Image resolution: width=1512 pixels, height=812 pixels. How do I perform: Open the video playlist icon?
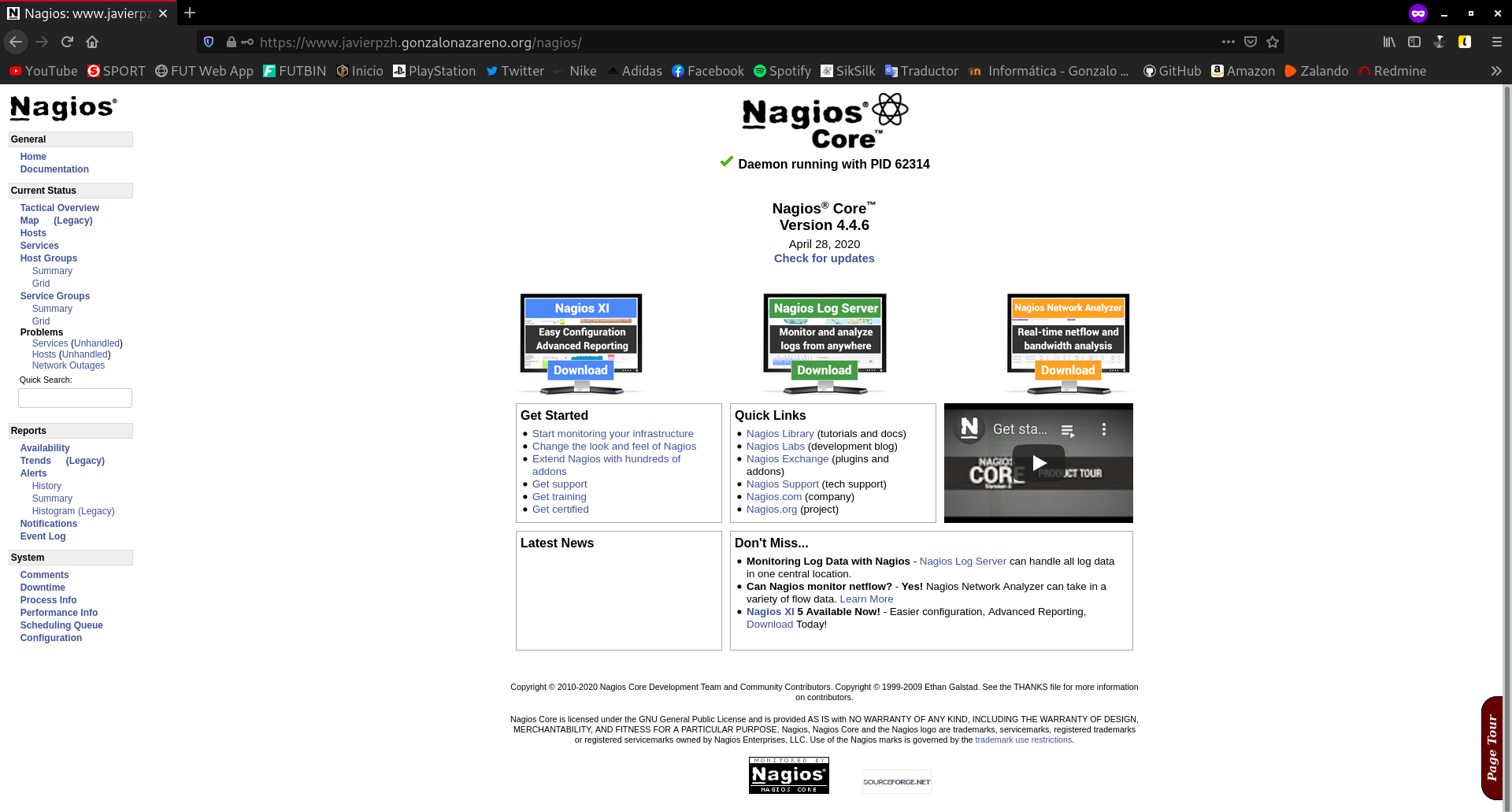pos(1068,430)
